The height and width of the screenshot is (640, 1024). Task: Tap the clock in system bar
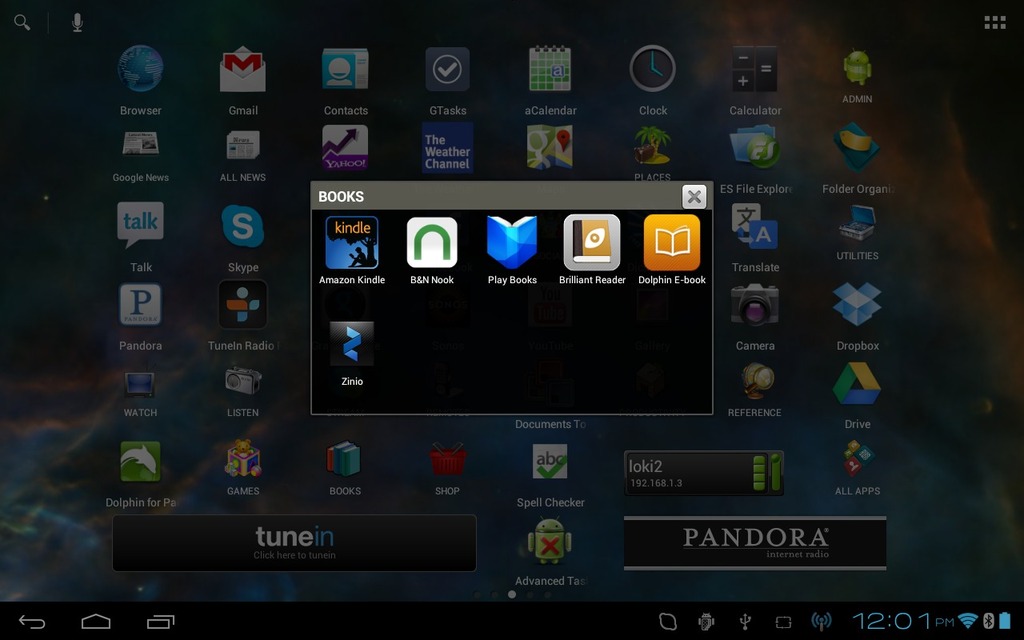903,621
